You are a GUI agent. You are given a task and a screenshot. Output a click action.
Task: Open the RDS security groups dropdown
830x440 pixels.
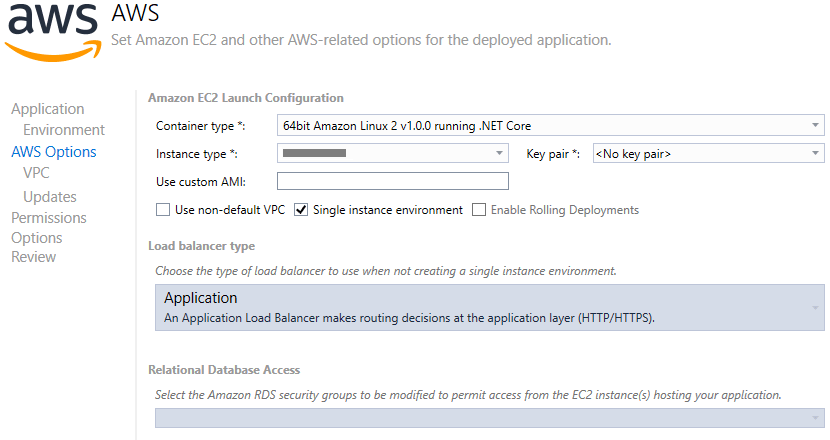tap(490, 417)
